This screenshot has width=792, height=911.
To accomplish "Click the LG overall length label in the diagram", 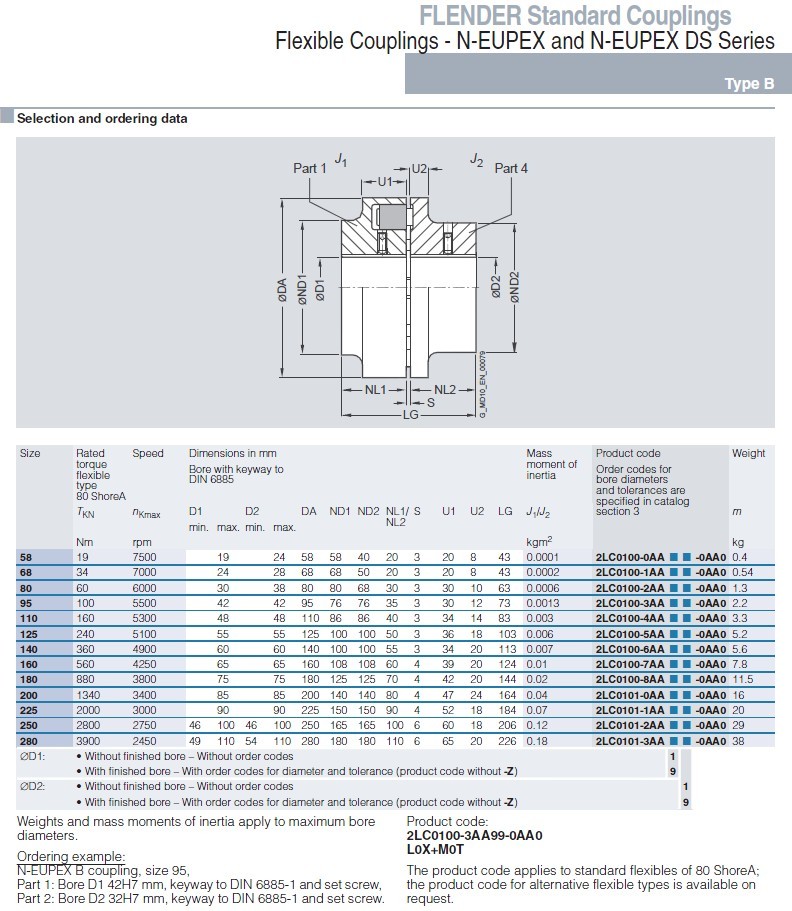I will (x=410, y=415).
